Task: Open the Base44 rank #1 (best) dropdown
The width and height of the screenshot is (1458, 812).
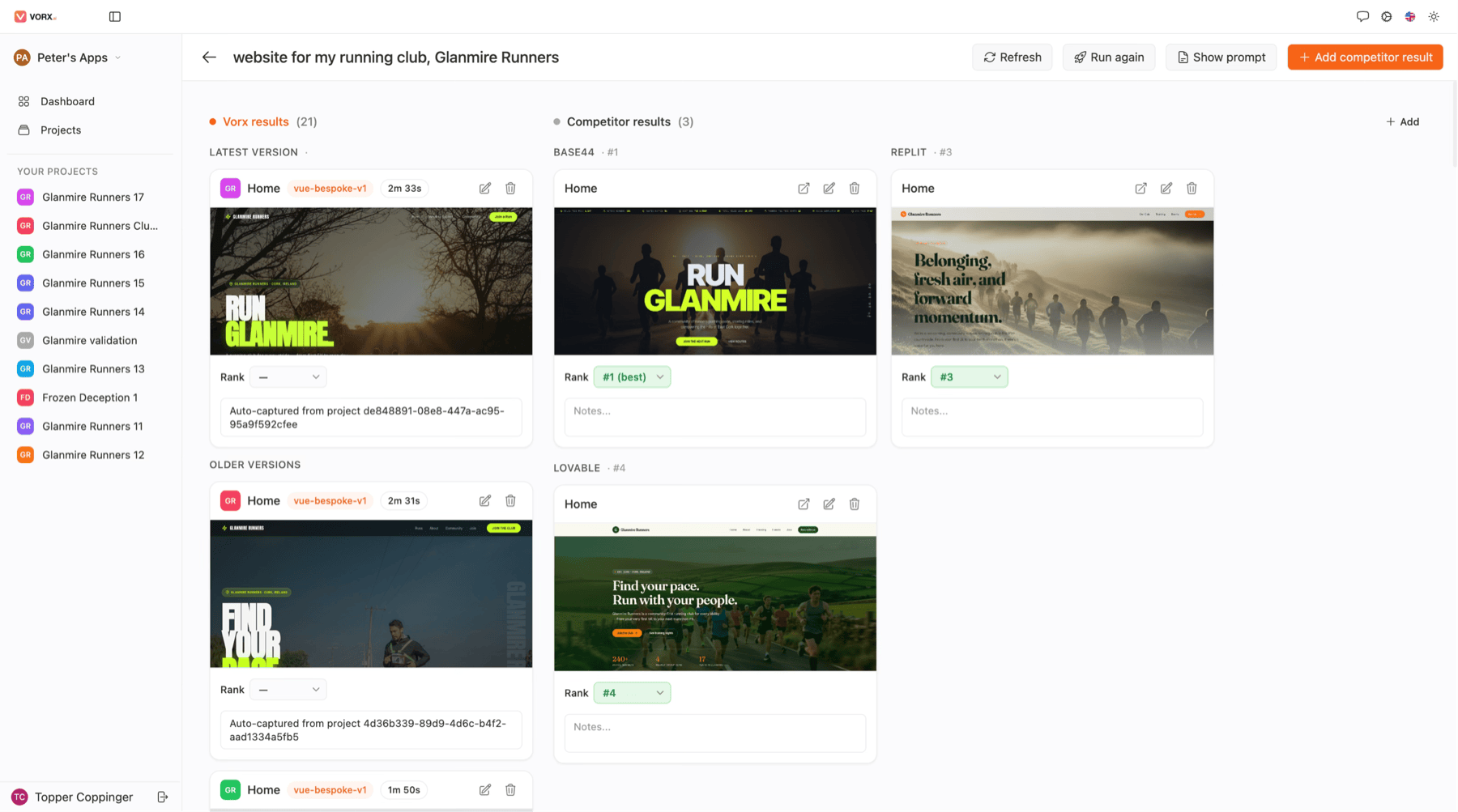Action: point(632,377)
